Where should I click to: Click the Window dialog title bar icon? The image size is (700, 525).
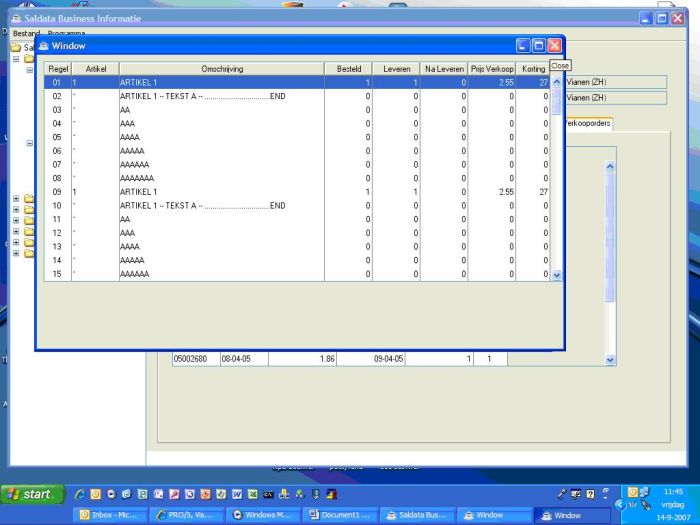pyautogui.click(x=44, y=46)
